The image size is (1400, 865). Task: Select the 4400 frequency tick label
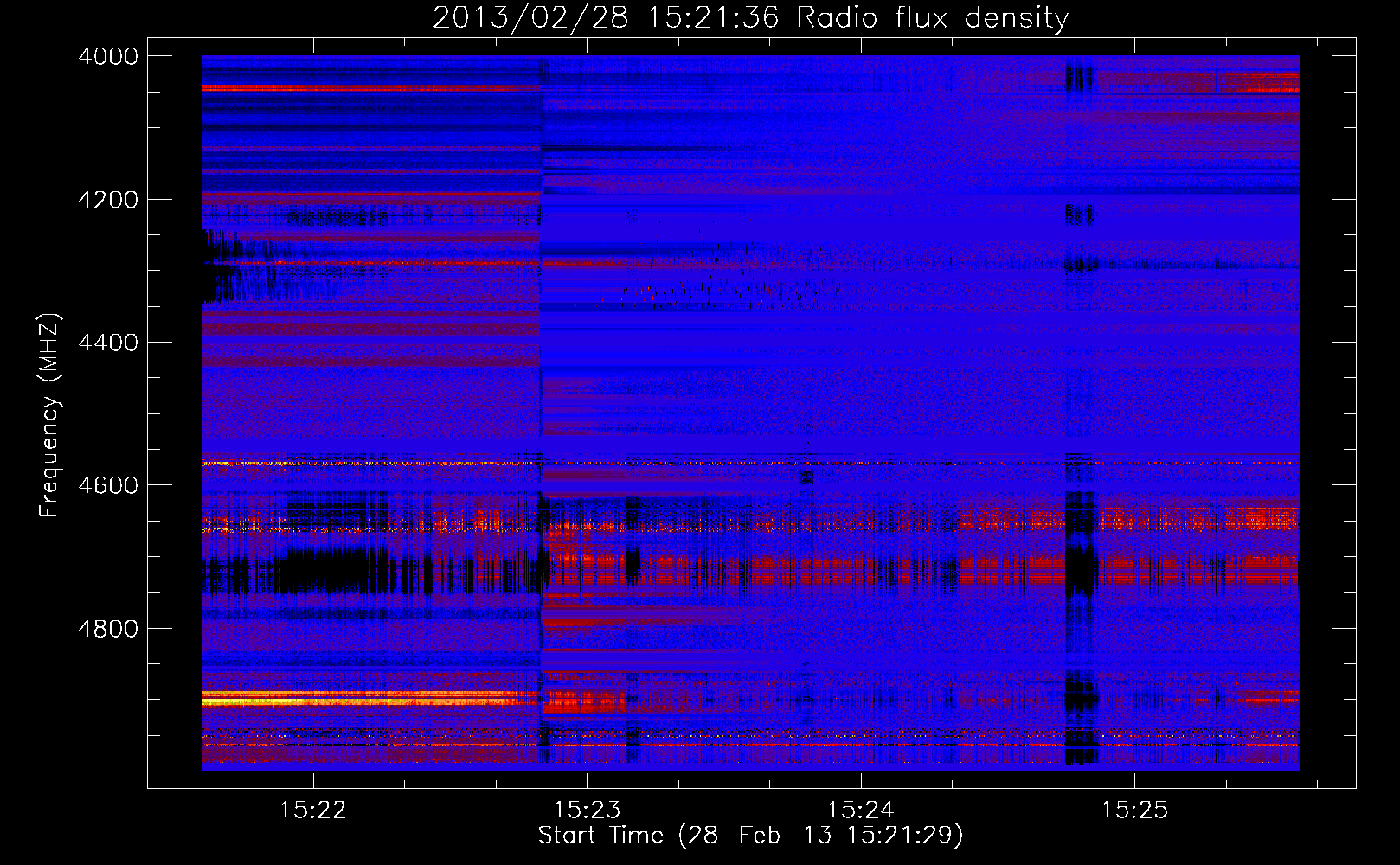click(x=108, y=343)
